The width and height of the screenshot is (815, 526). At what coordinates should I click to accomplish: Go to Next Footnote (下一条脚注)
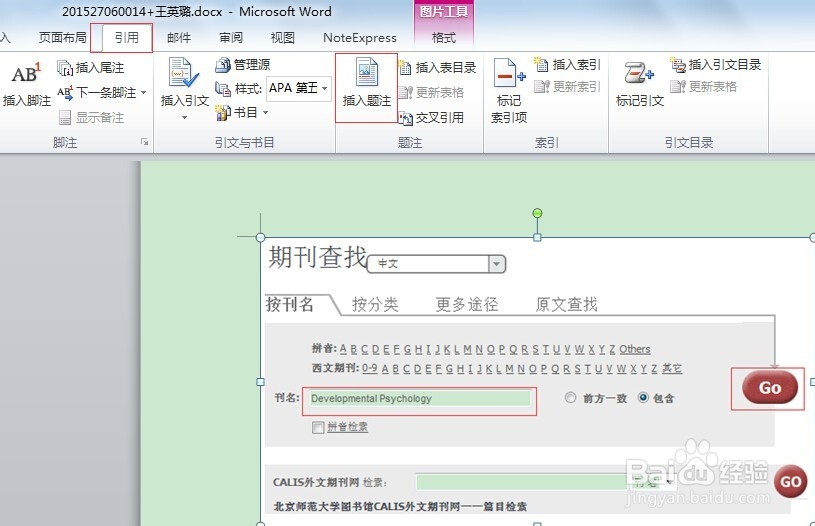click(x=97, y=93)
